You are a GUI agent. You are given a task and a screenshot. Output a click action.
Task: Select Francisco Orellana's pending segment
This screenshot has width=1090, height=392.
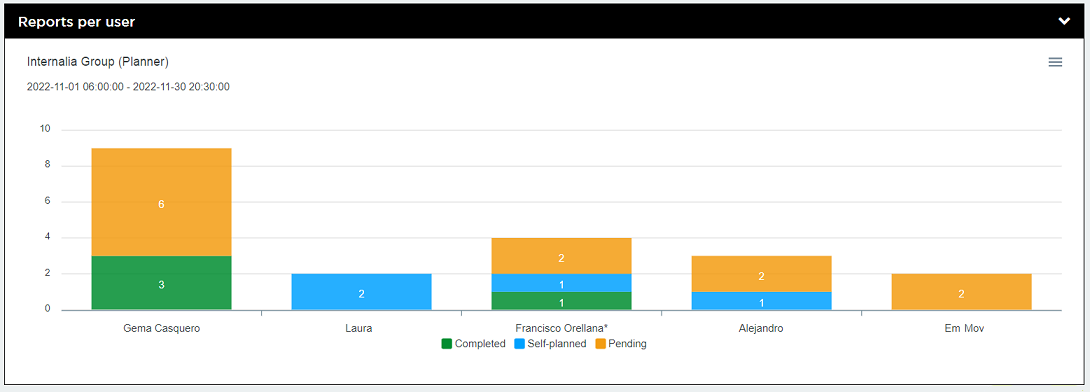(562, 256)
